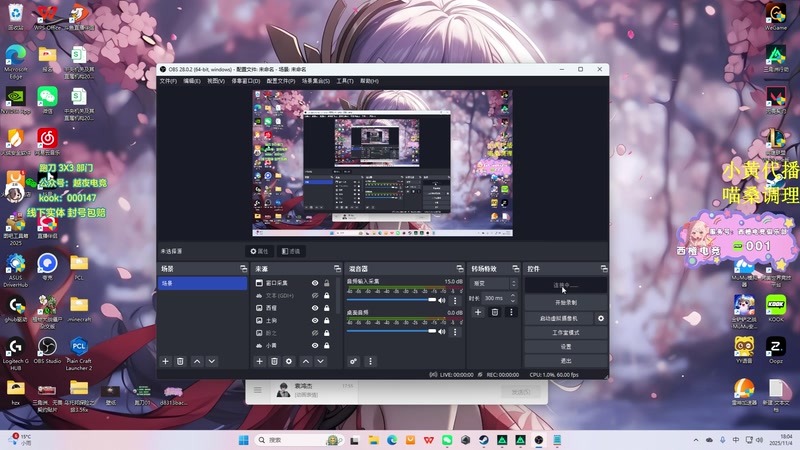Click 退出 to exit OBS
Image resolution: width=800 pixels, height=450 pixels.
click(x=566, y=361)
